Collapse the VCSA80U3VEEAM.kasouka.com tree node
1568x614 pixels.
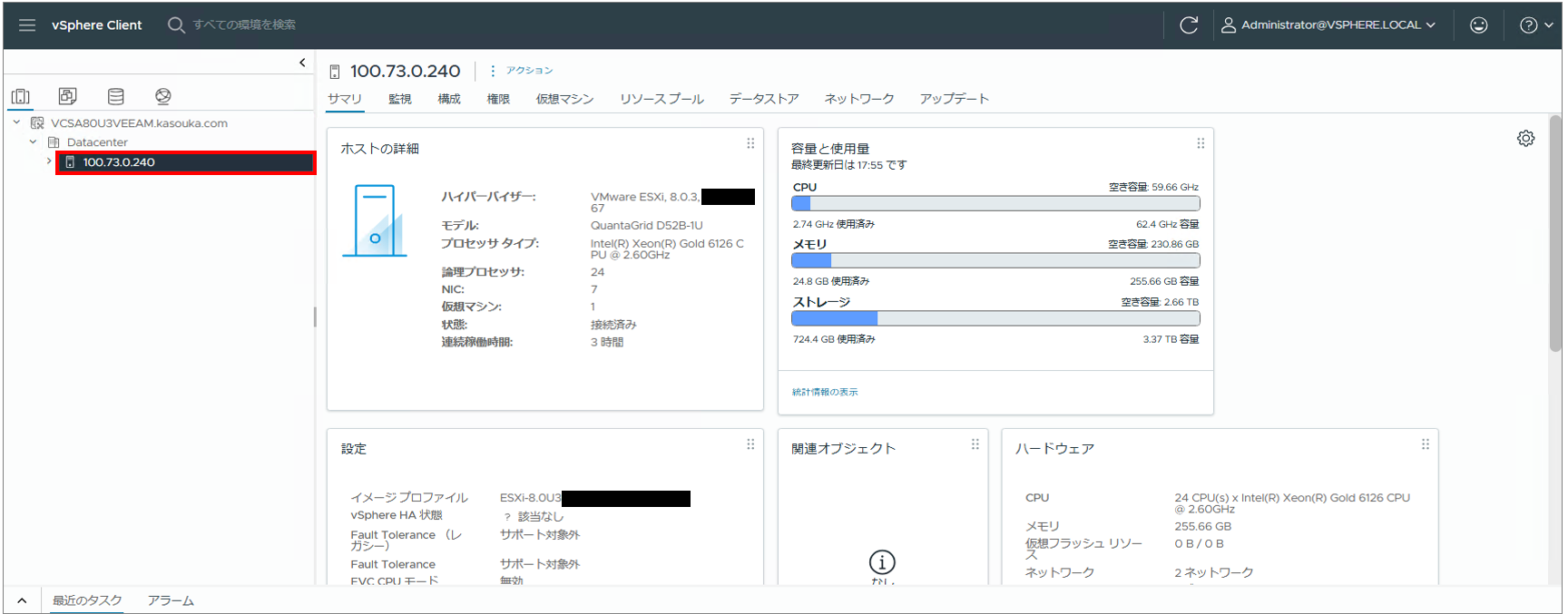pyautogui.click(x=16, y=122)
